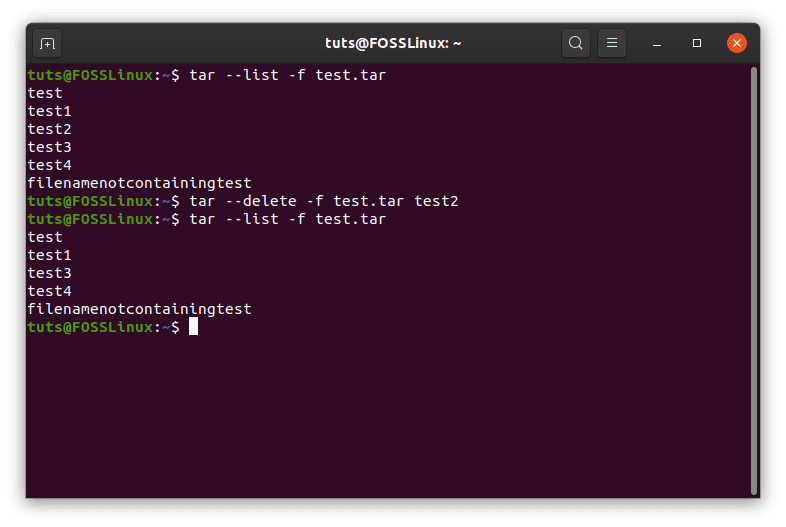Viewport: 786px width, 527px height.
Task: Click test1 in the second archive listing
Action: tap(49, 255)
